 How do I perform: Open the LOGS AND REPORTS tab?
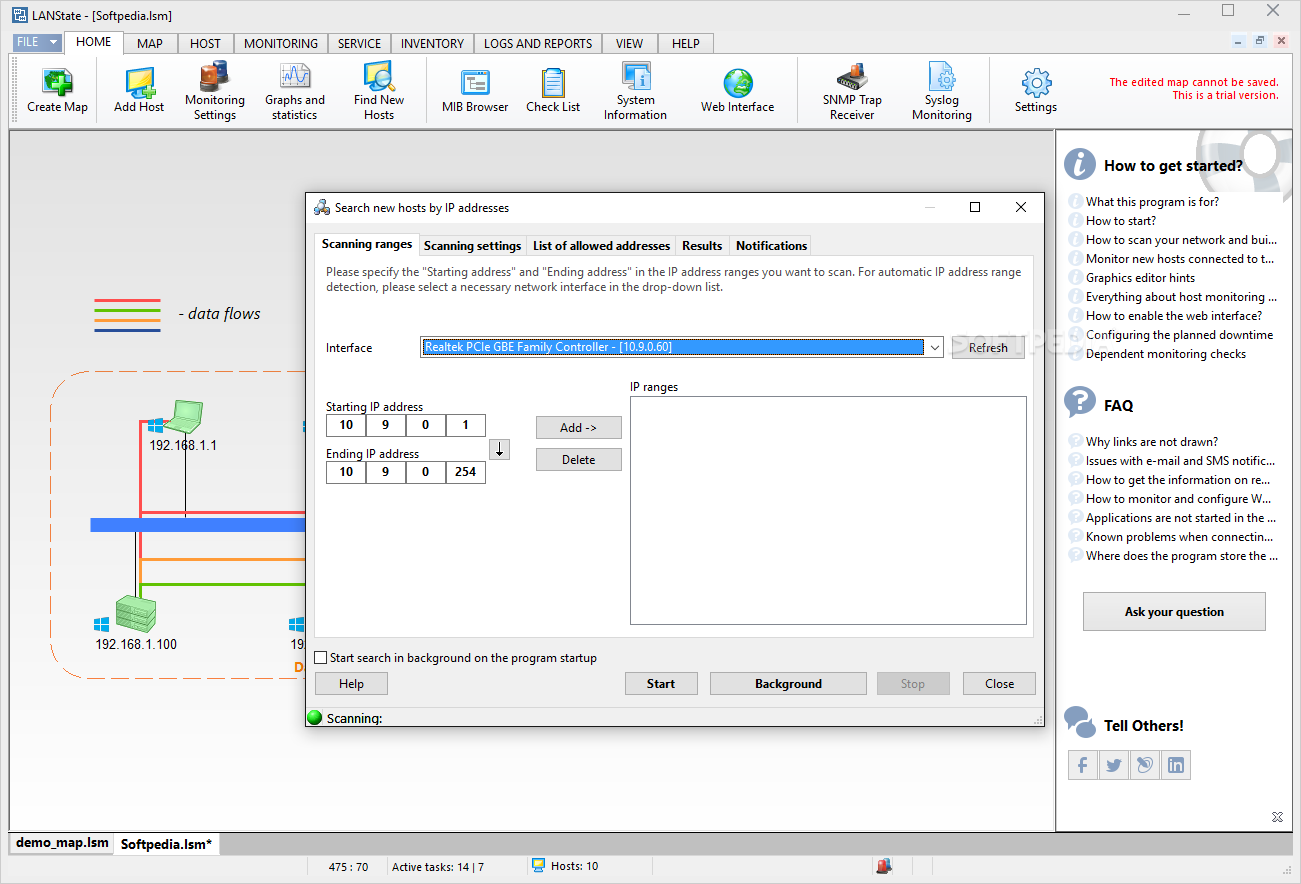538,43
